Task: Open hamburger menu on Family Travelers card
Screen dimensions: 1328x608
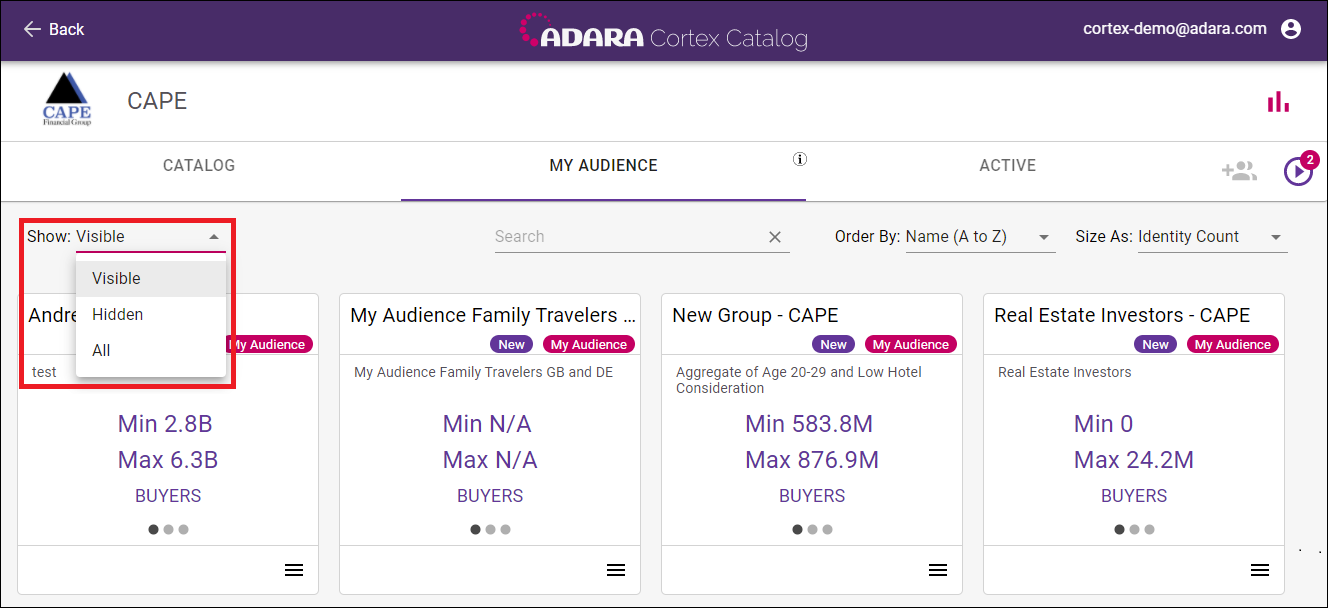Action: [x=616, y=570]
